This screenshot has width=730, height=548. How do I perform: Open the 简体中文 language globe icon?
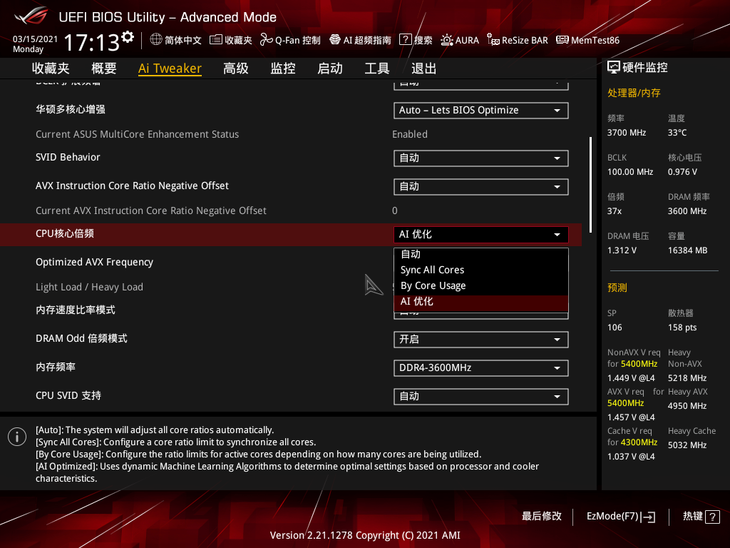[x=157, y=40]
